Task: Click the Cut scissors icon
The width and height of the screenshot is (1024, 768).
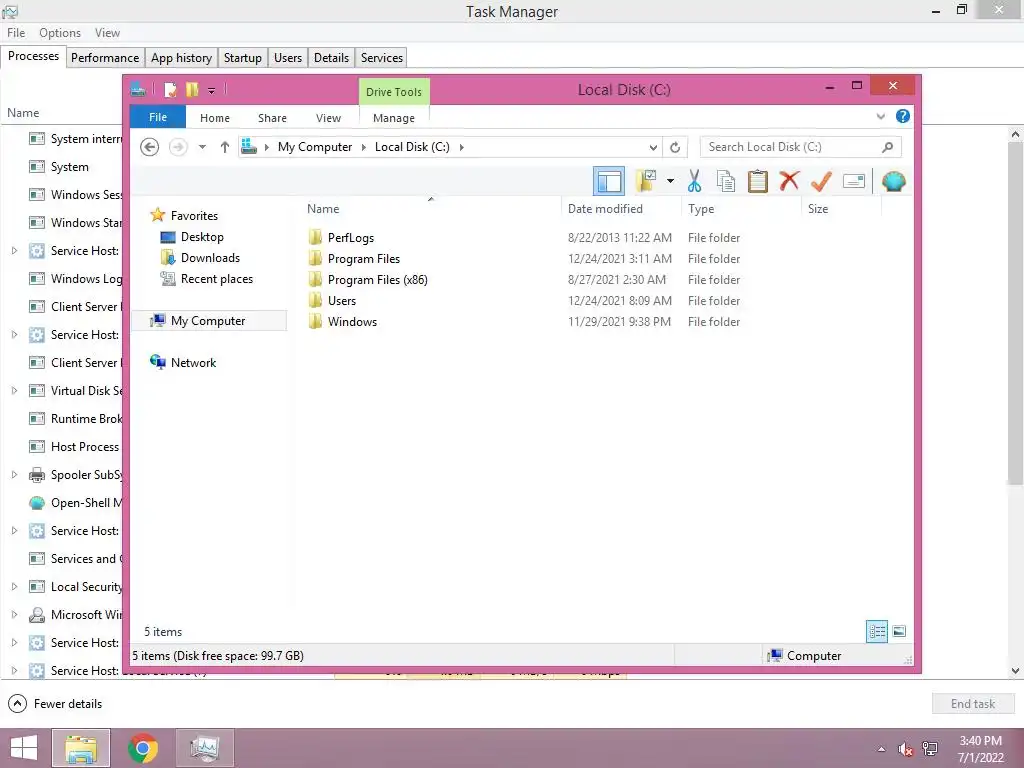Action: click(694, 181)
